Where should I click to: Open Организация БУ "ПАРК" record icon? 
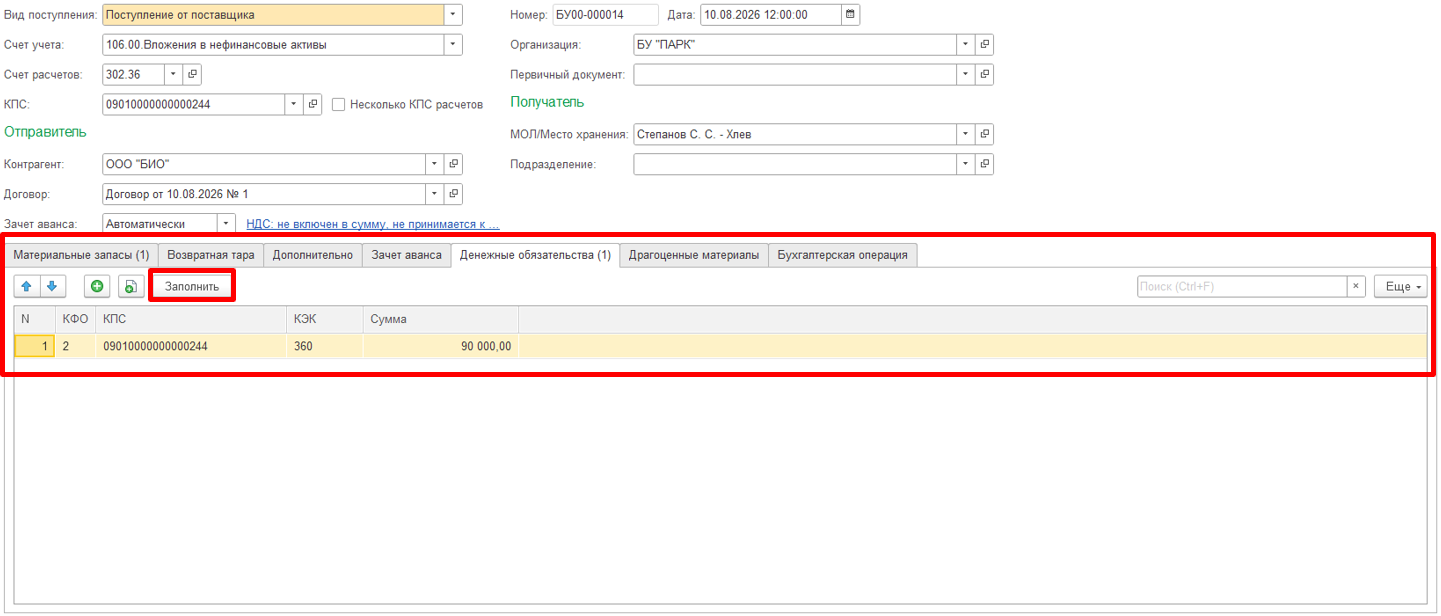point(984,44)
